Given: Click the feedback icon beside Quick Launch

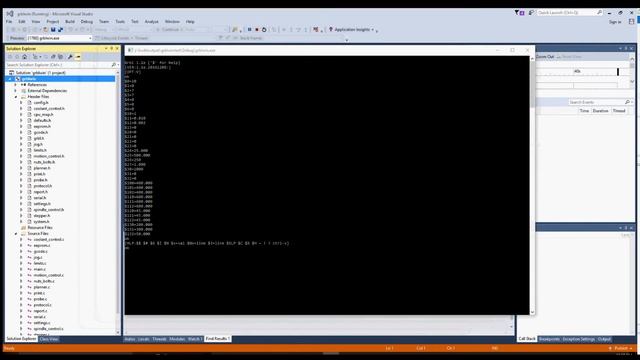Looking at the screenshot, I should 531,13.
